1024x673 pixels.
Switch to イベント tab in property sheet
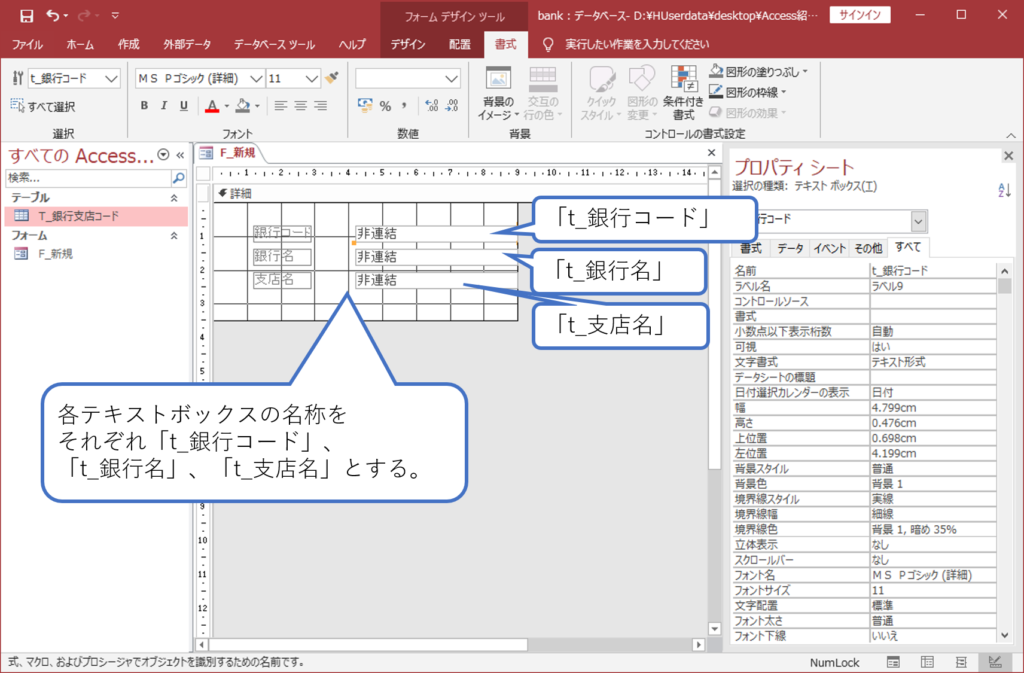[829, 249]
